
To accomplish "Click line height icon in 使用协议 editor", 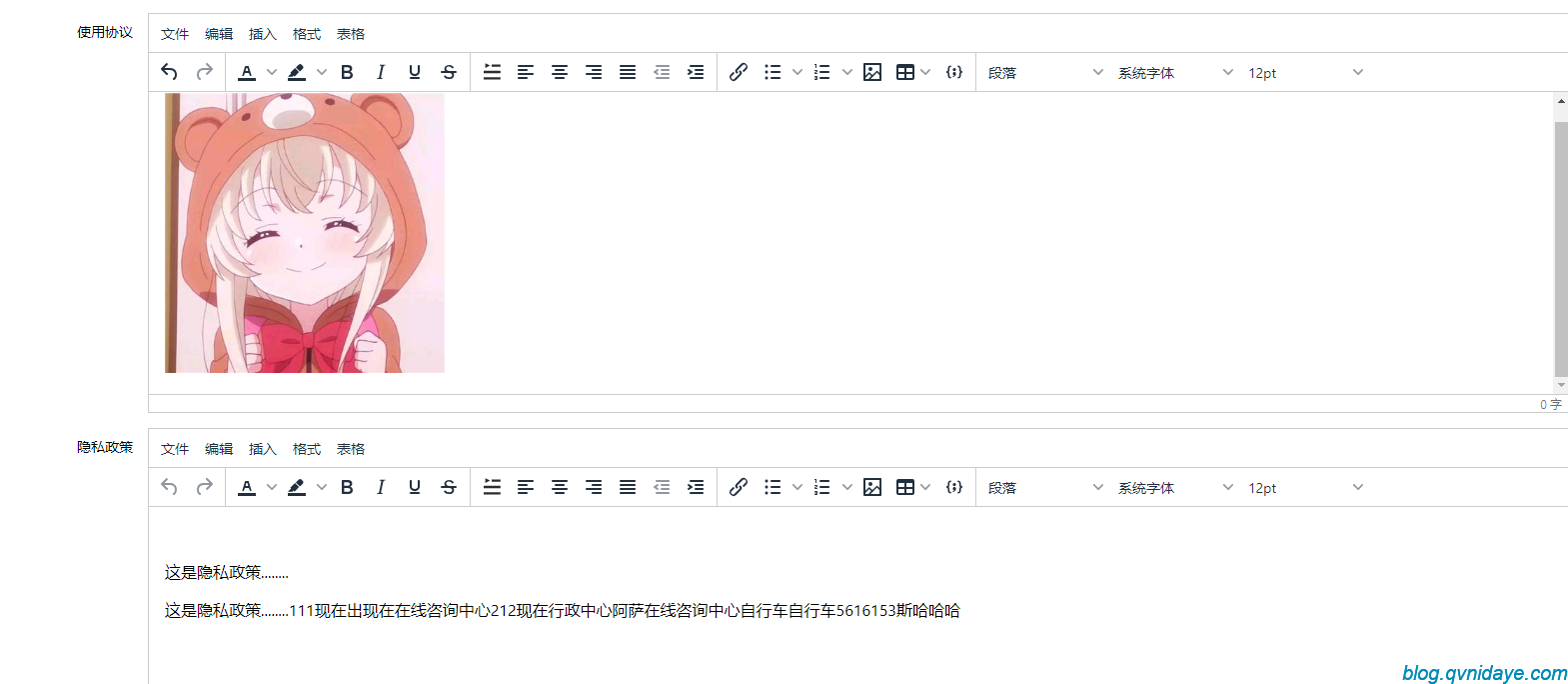I will click(x=492, y=72).
